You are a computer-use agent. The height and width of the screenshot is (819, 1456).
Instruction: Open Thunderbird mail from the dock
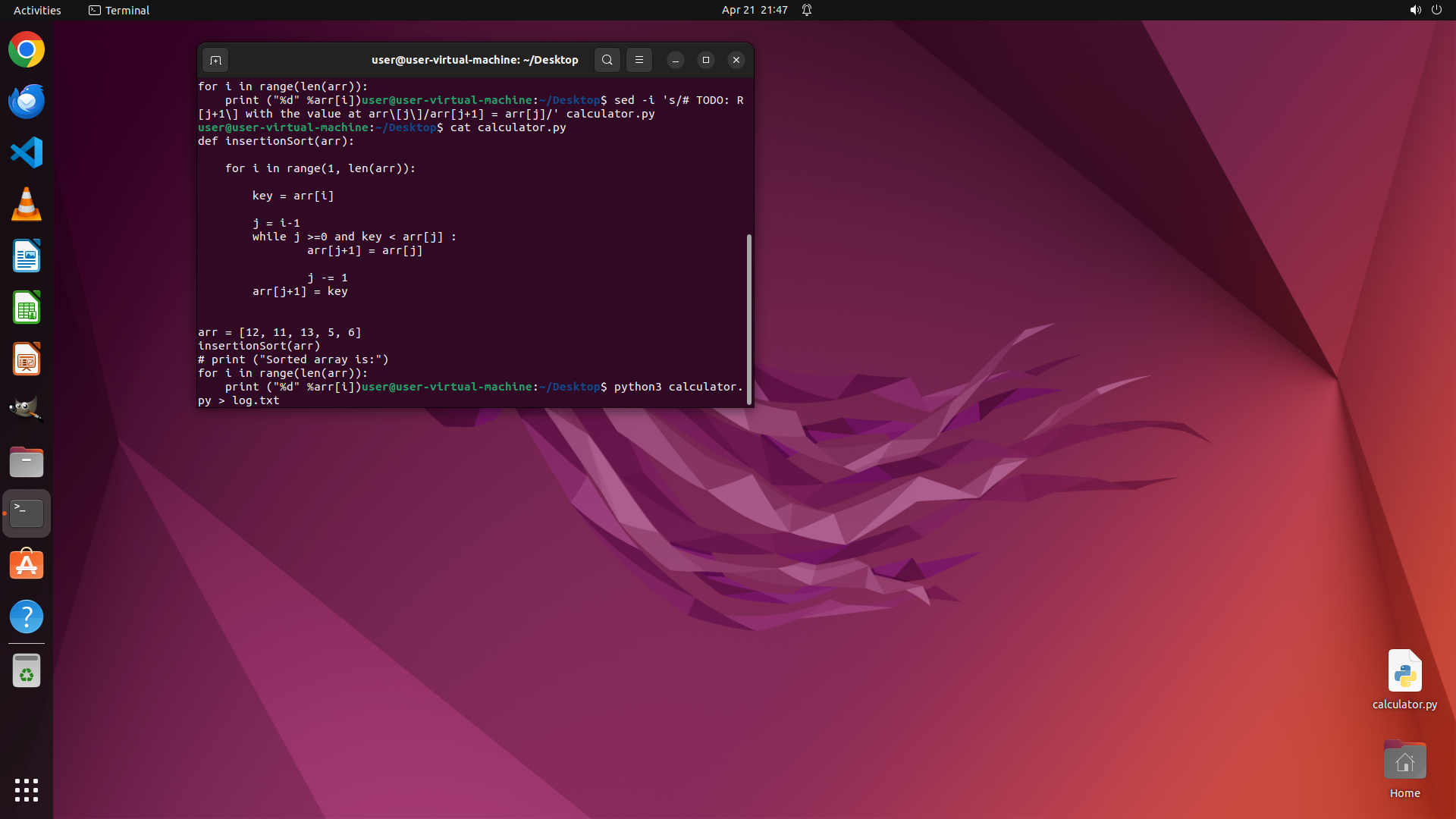coord(27,101)
